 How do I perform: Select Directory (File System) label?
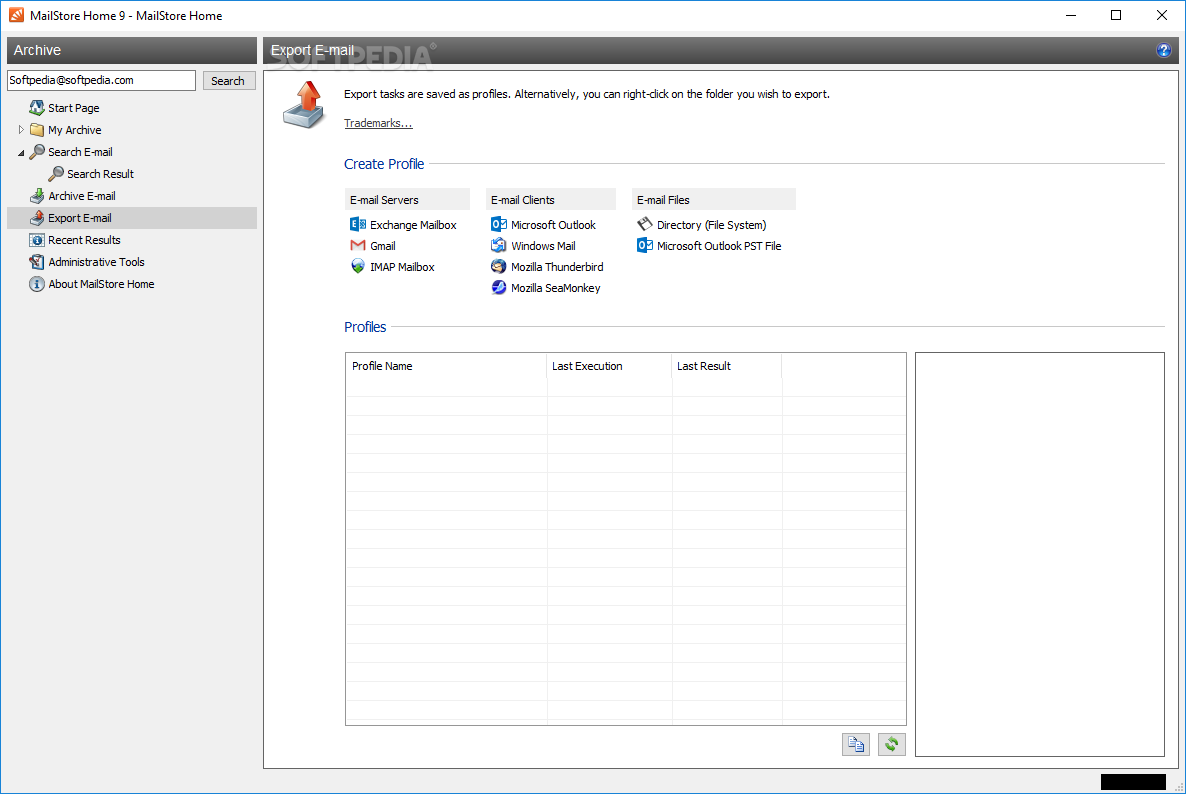(x=712, y=225)
